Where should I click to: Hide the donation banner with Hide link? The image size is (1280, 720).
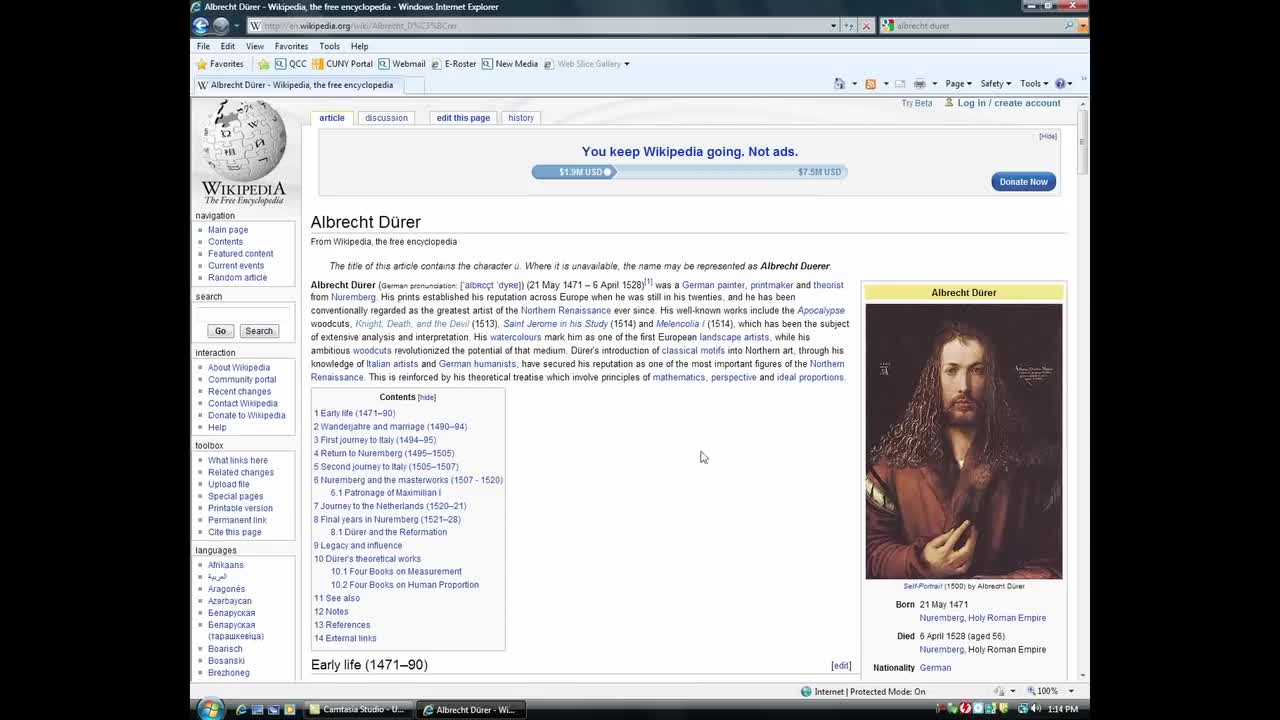(1047, 136)
